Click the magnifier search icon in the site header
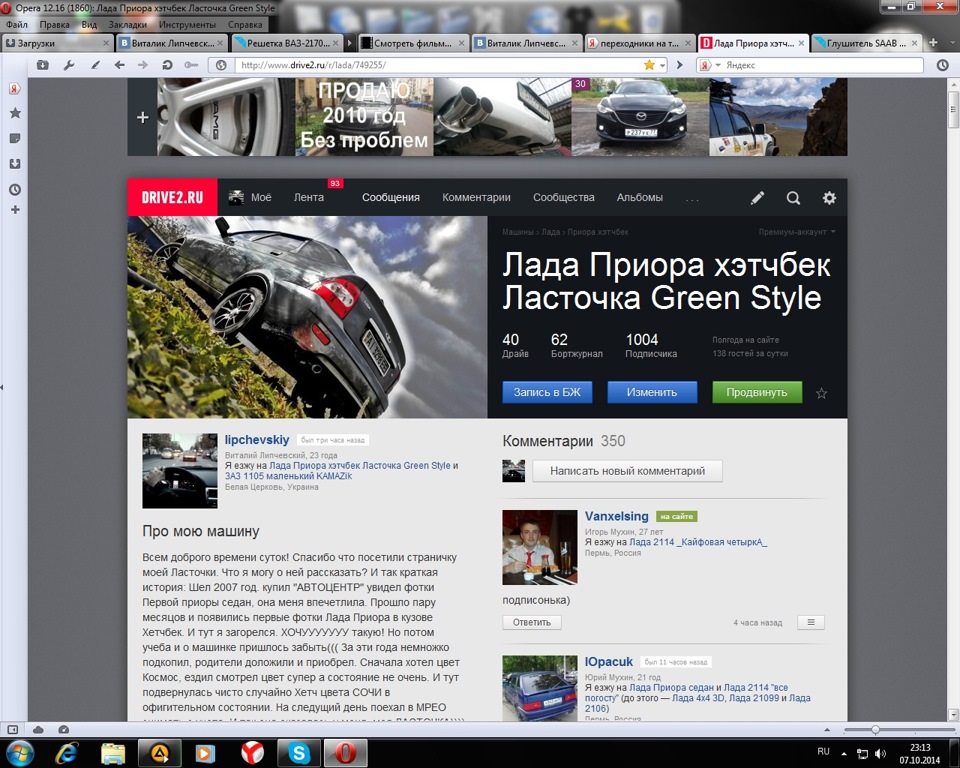 [x=793, y=198]
